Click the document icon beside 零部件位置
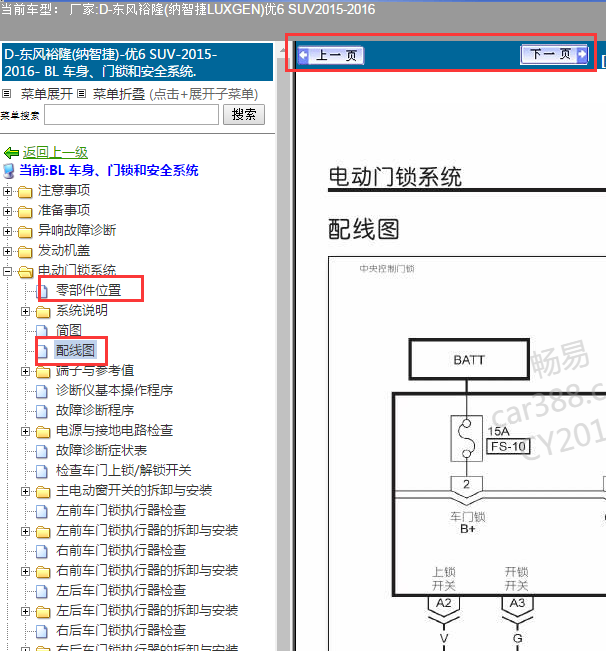The height and width of the screenshot is (651, 606). 42,291
